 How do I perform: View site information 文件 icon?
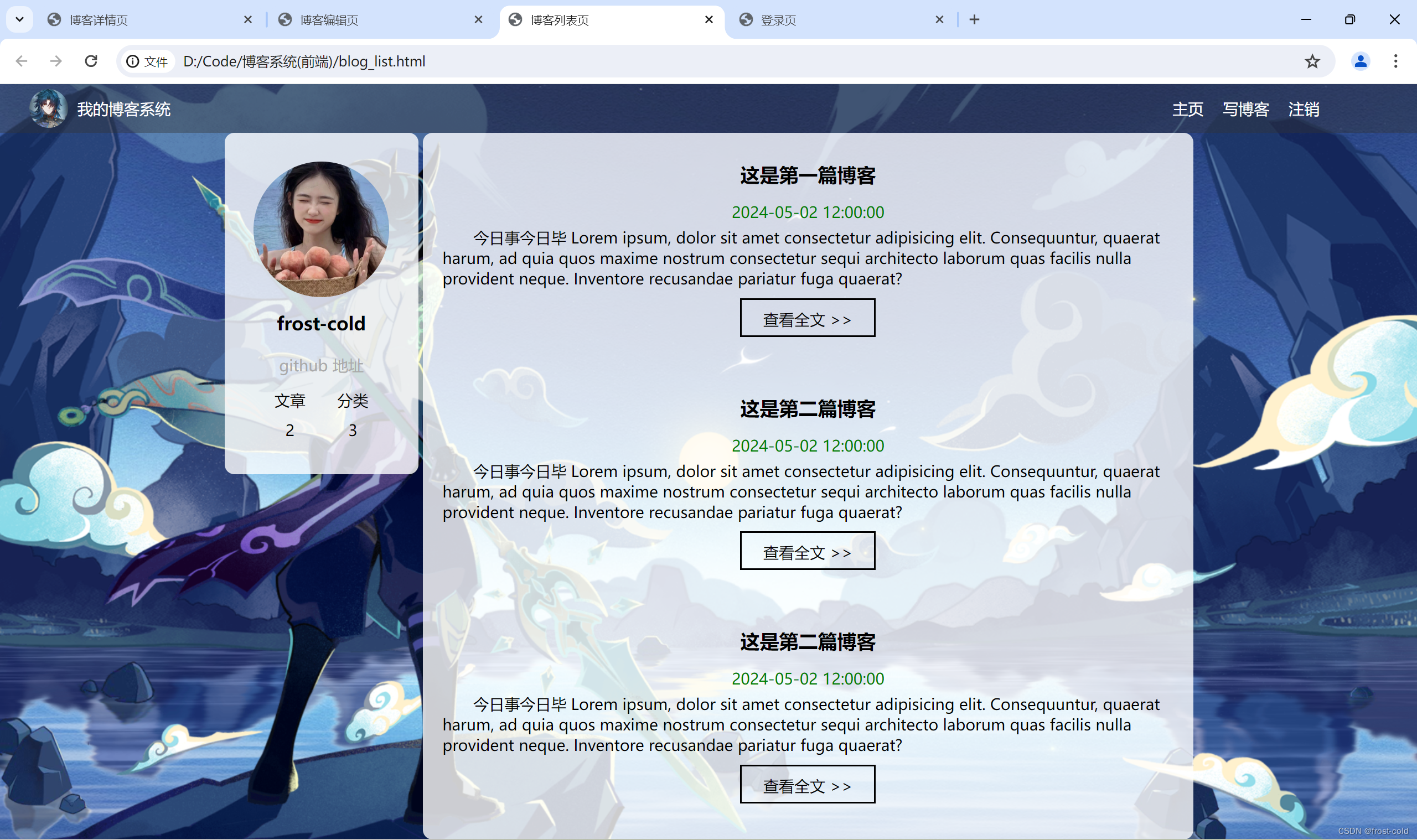[x=147, y=61]
